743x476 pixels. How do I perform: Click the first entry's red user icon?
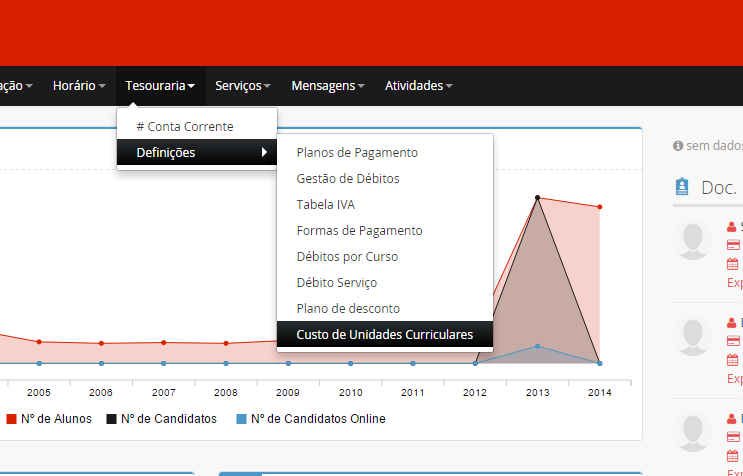point(732,227)
